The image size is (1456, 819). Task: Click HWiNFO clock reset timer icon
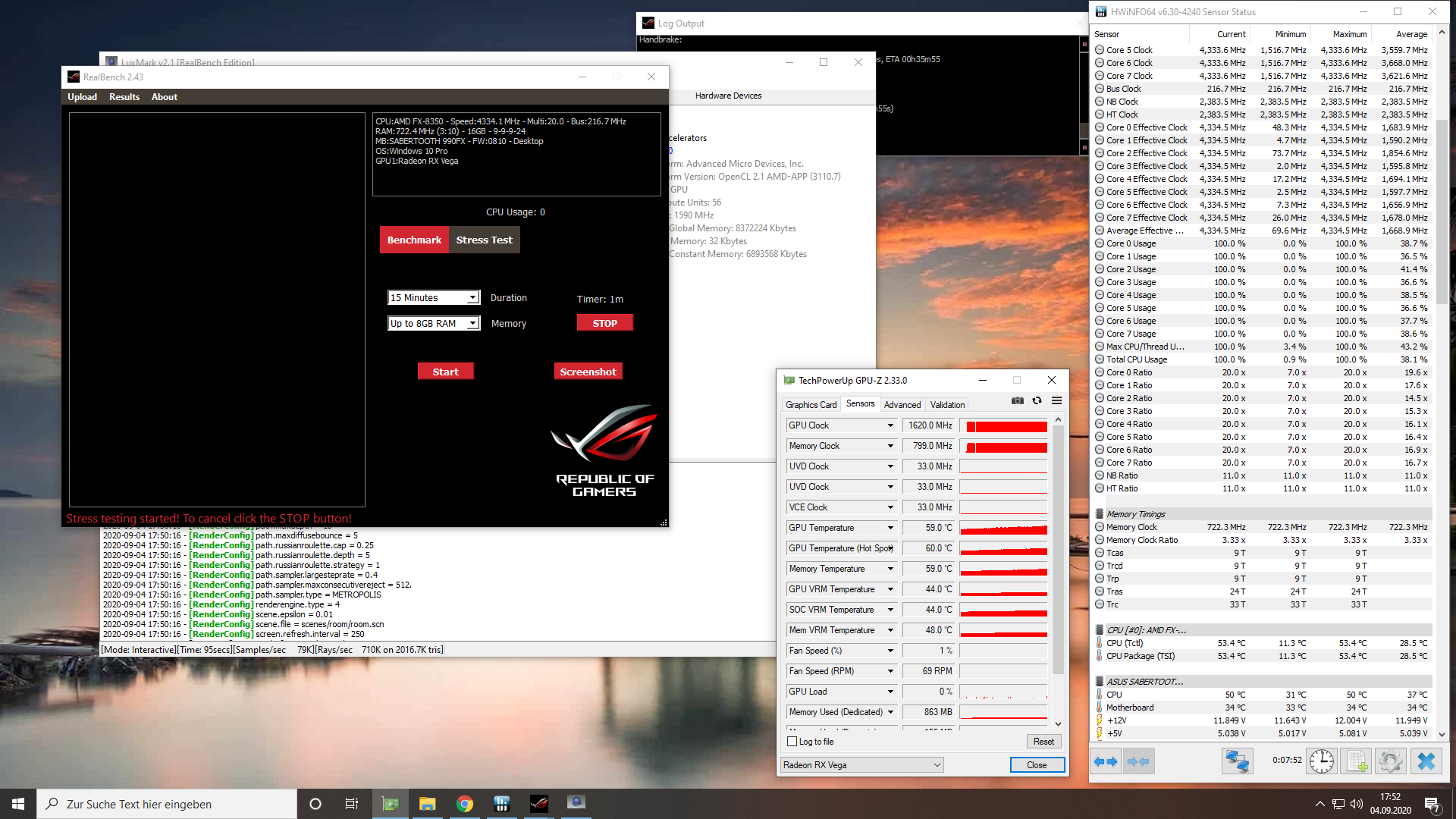tap(1321, 761)
